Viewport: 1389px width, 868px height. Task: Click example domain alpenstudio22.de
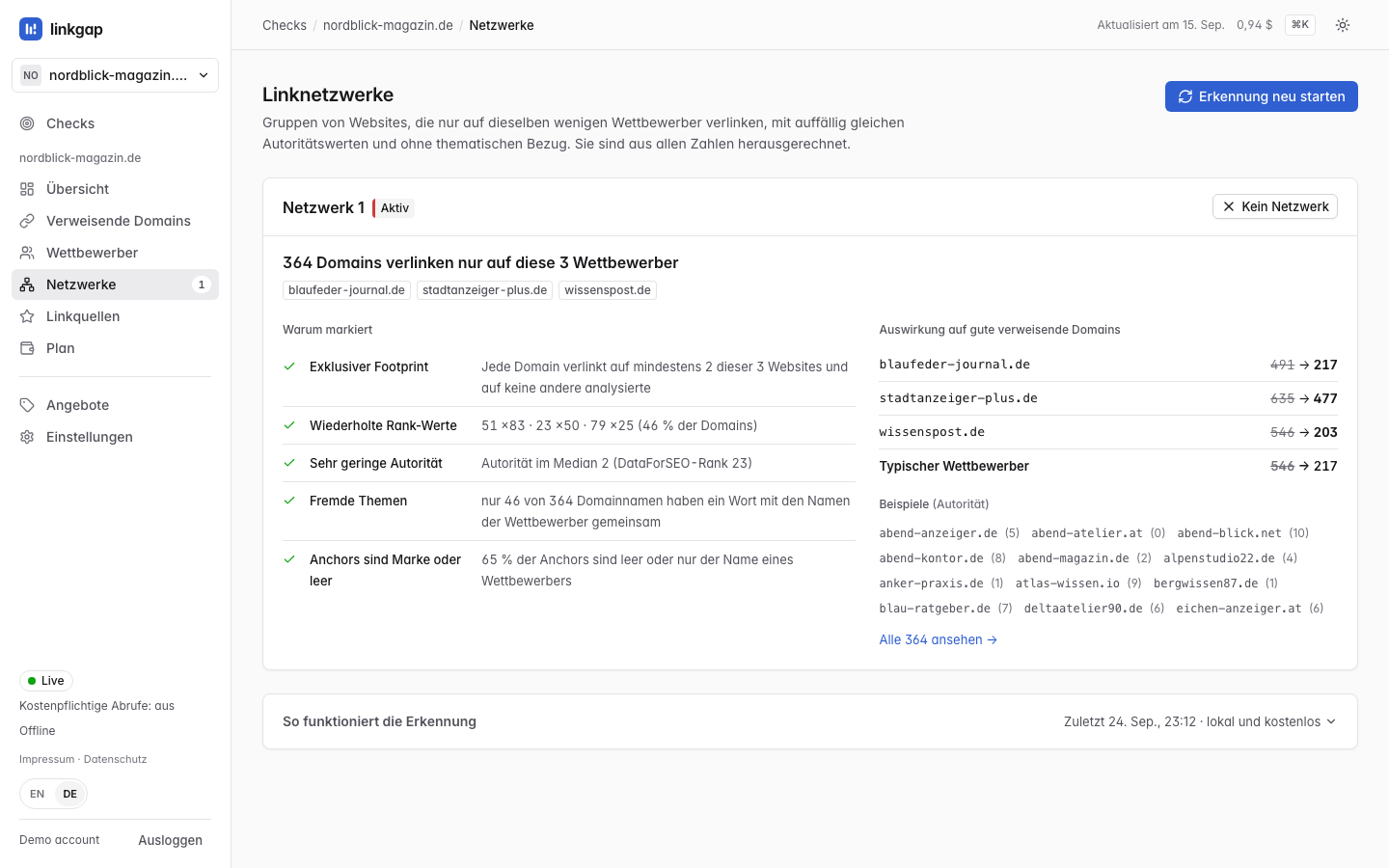click(1219, 558)
